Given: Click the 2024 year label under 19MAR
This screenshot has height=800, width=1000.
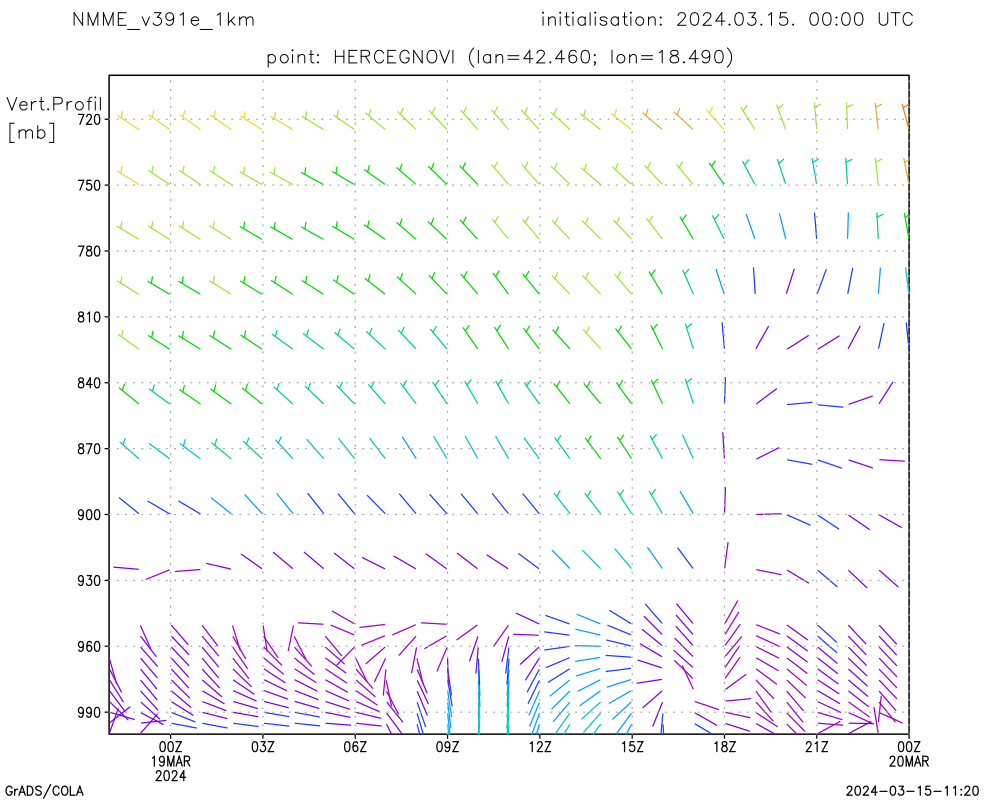Looking at the screenshot, I should click(x=170, y=776).
